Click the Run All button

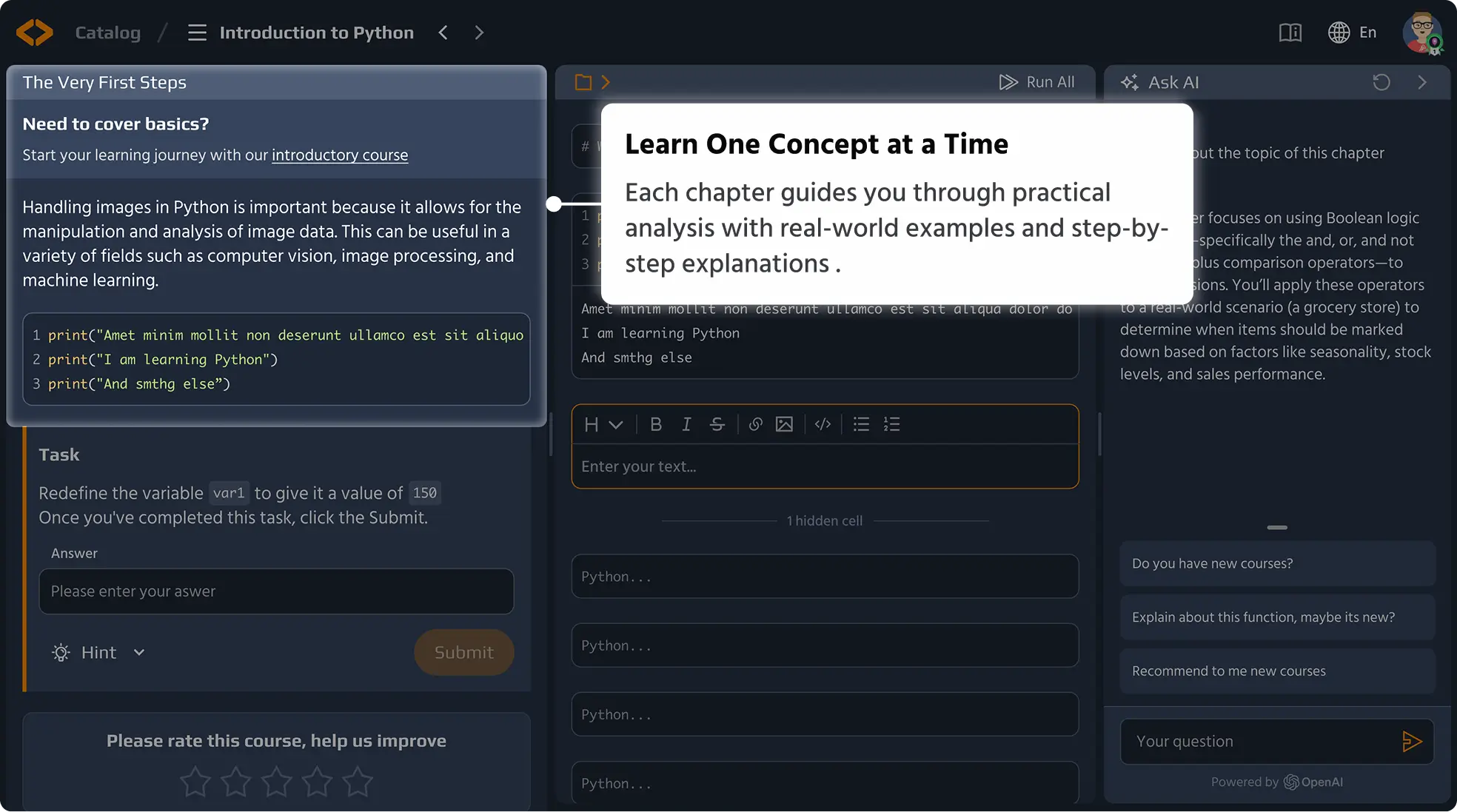coord(1036,82)
